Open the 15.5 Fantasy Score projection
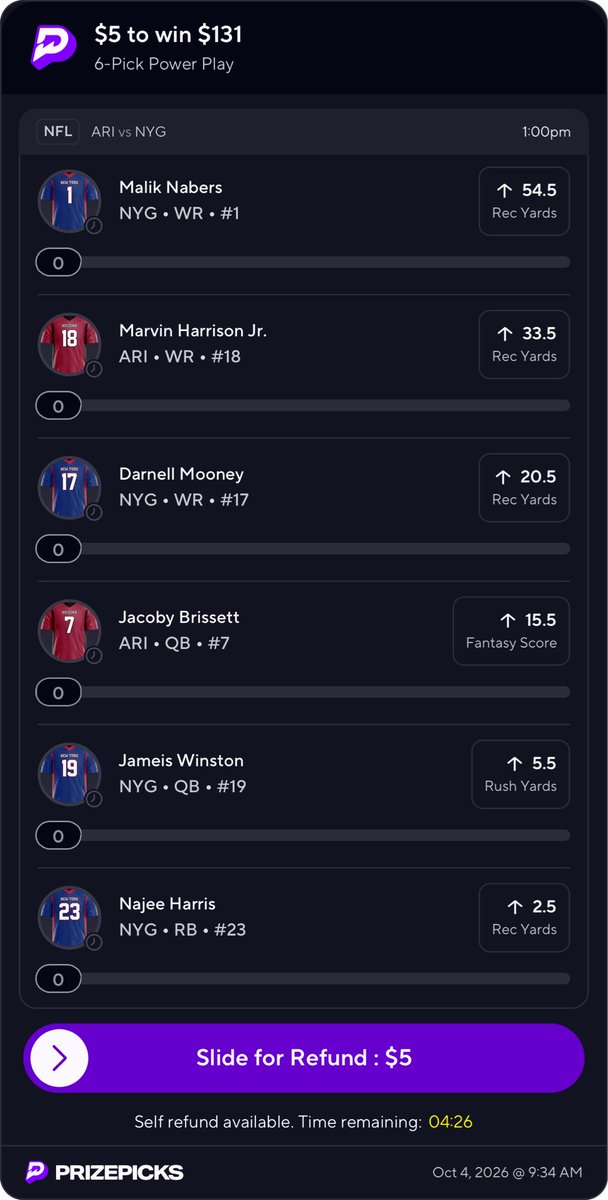The width and height of the screenshot is (608, 1200). tap(511, 631)
